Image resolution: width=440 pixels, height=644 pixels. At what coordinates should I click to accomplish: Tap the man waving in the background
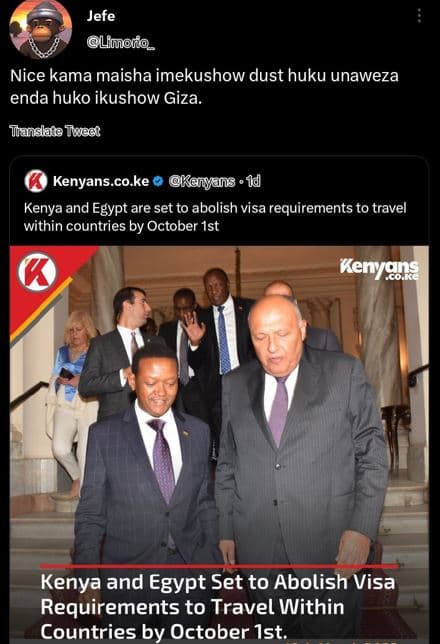[x=183, y=335]
